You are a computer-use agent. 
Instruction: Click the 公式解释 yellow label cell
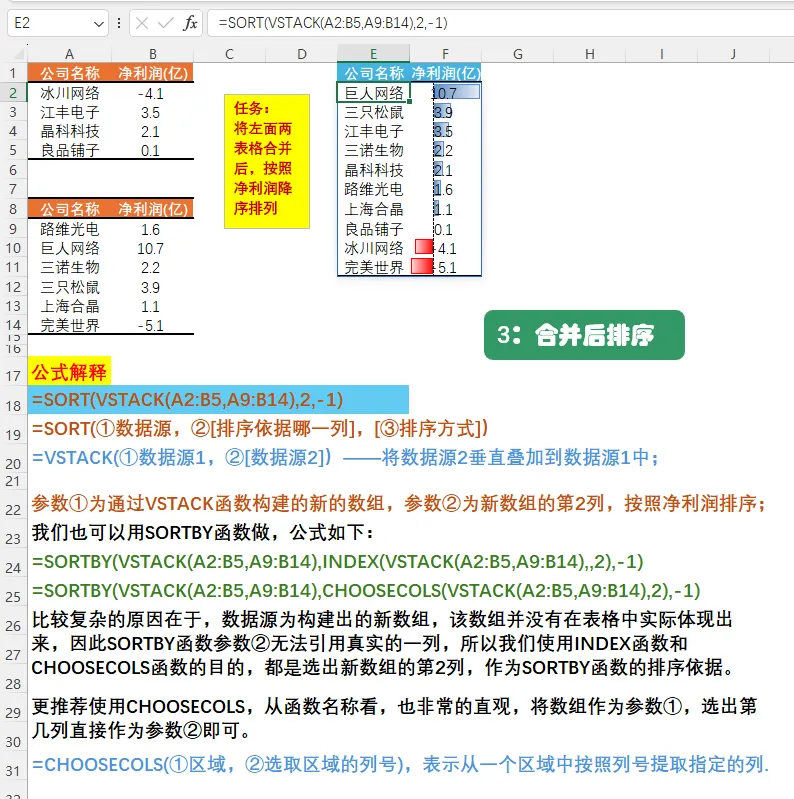pos(69,371)
